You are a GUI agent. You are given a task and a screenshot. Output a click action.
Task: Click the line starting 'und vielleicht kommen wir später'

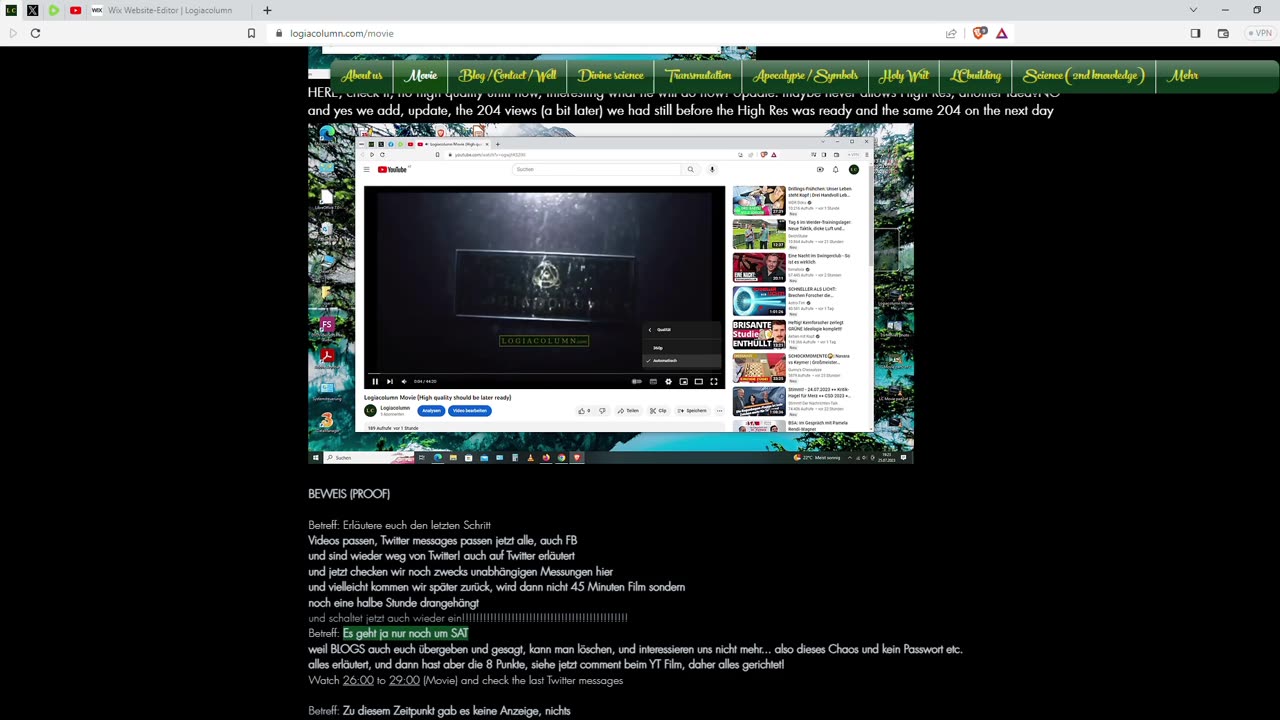[x=496, y=587]
